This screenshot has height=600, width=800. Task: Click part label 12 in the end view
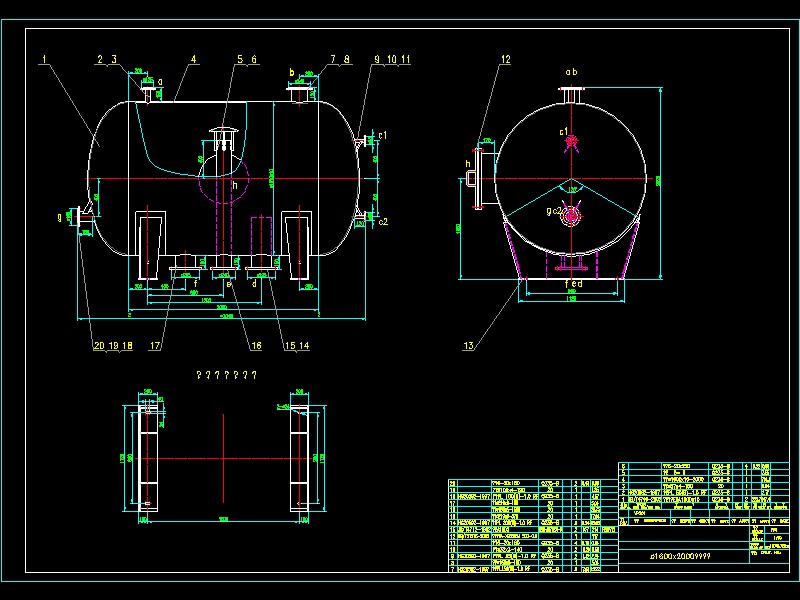pyautogui.click(x=505, y=61)
